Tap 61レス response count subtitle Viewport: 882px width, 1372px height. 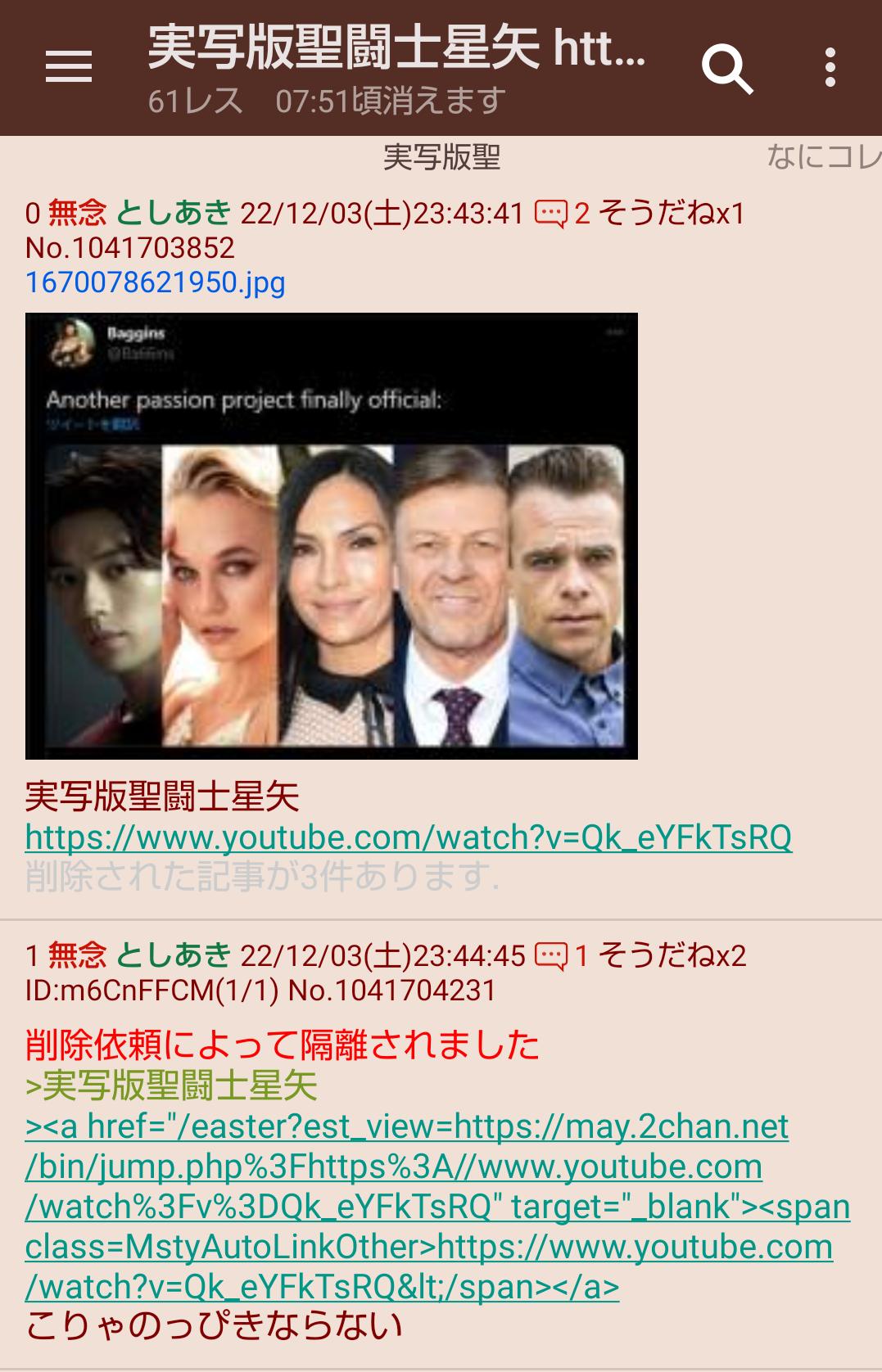[x=195, y=102]
